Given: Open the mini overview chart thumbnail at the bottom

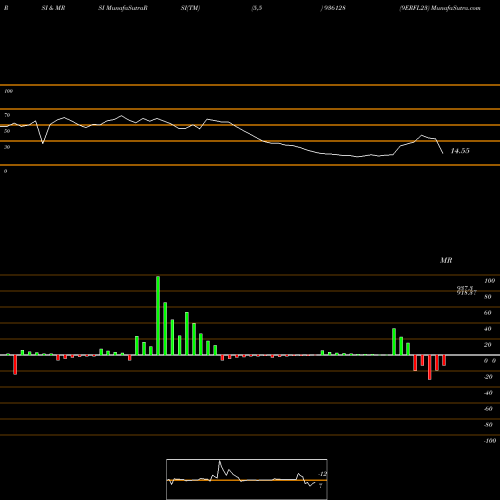Looking at the screenshot, I should [247, 479].
